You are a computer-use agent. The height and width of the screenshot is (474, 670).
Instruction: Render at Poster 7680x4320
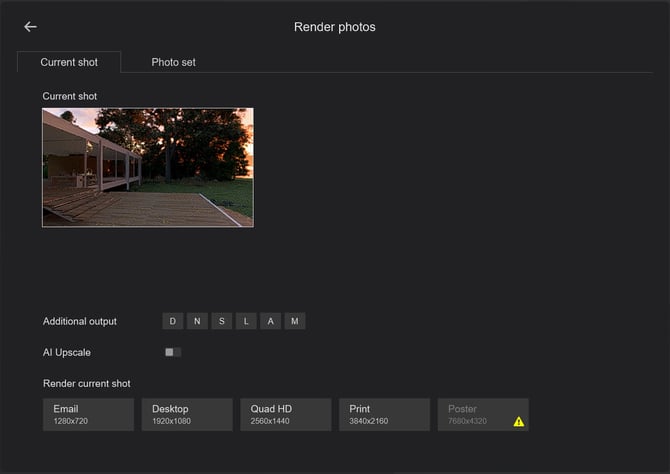[x=483, y=415]
